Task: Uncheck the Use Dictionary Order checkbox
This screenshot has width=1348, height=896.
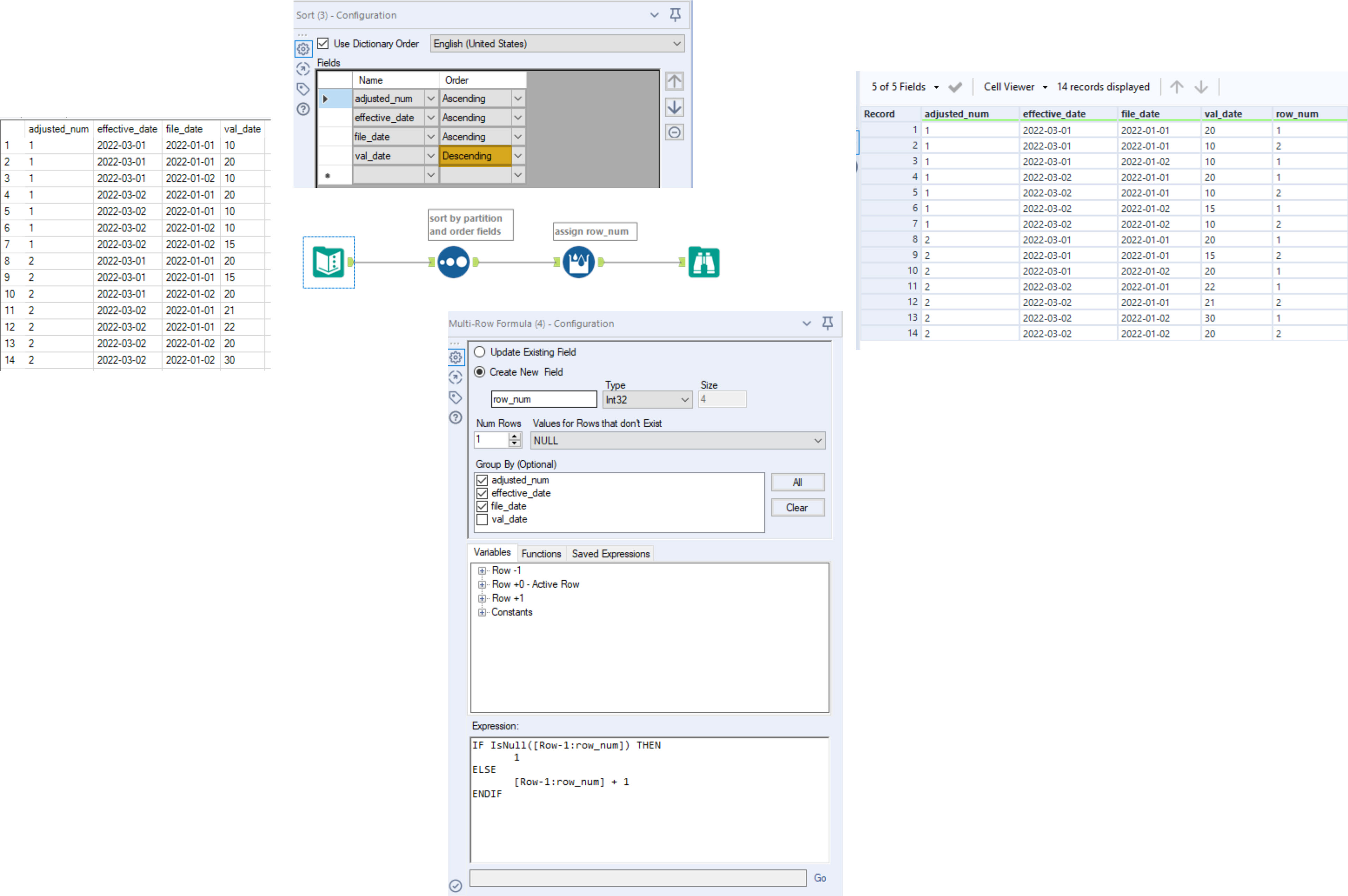Action: click(323, 43)
